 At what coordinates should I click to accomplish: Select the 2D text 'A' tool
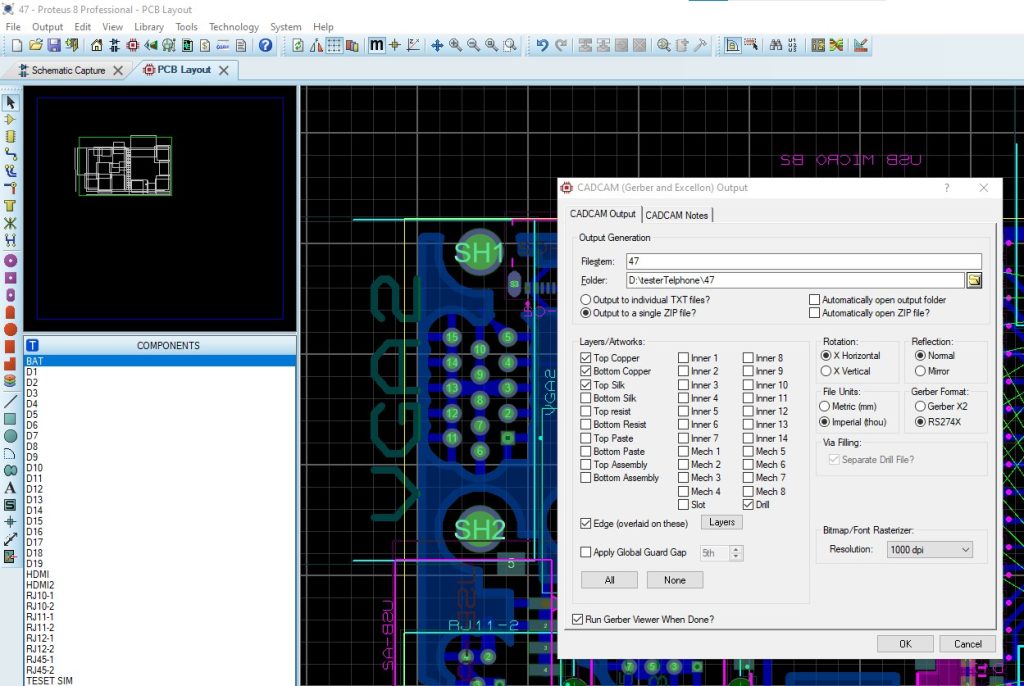point(10,488)
